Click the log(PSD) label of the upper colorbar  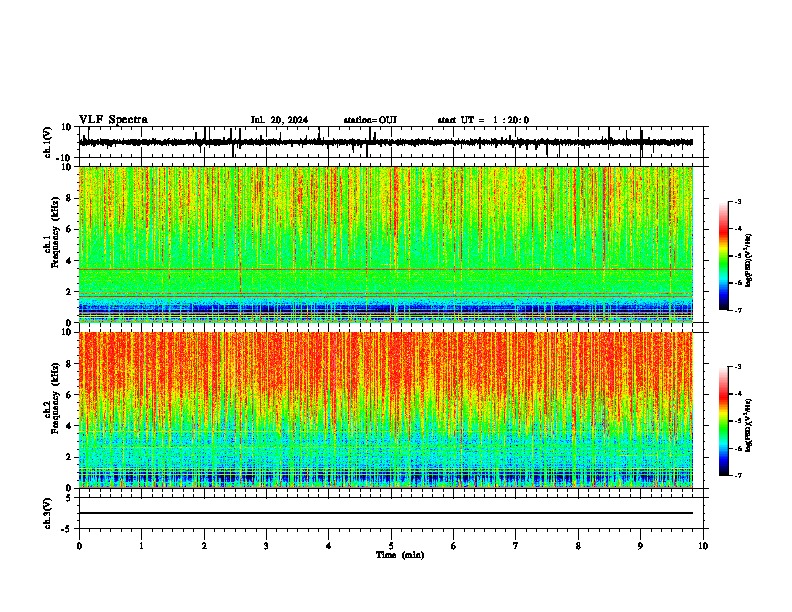tap(749, 260)
